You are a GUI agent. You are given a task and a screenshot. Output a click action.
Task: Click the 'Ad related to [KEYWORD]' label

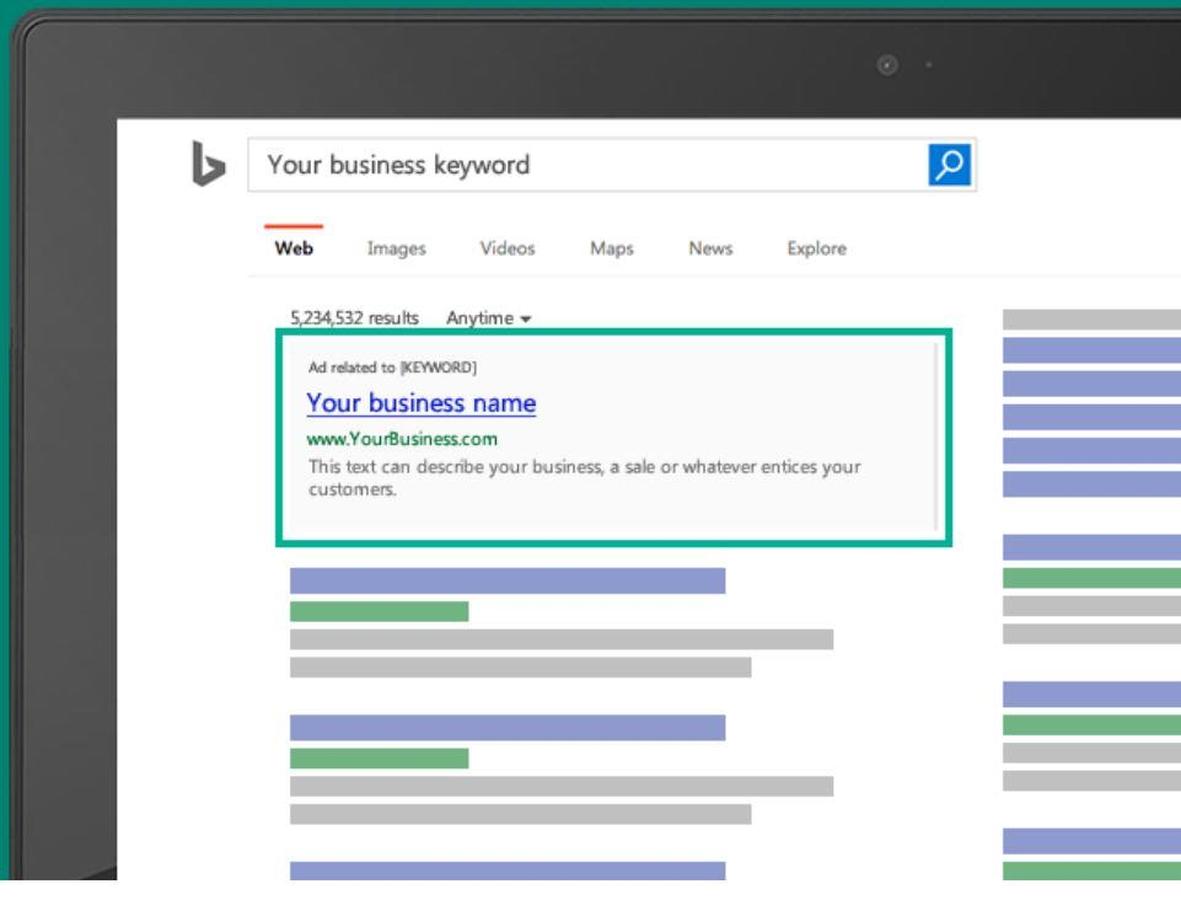pyautogui.click(x=392, y=368)
